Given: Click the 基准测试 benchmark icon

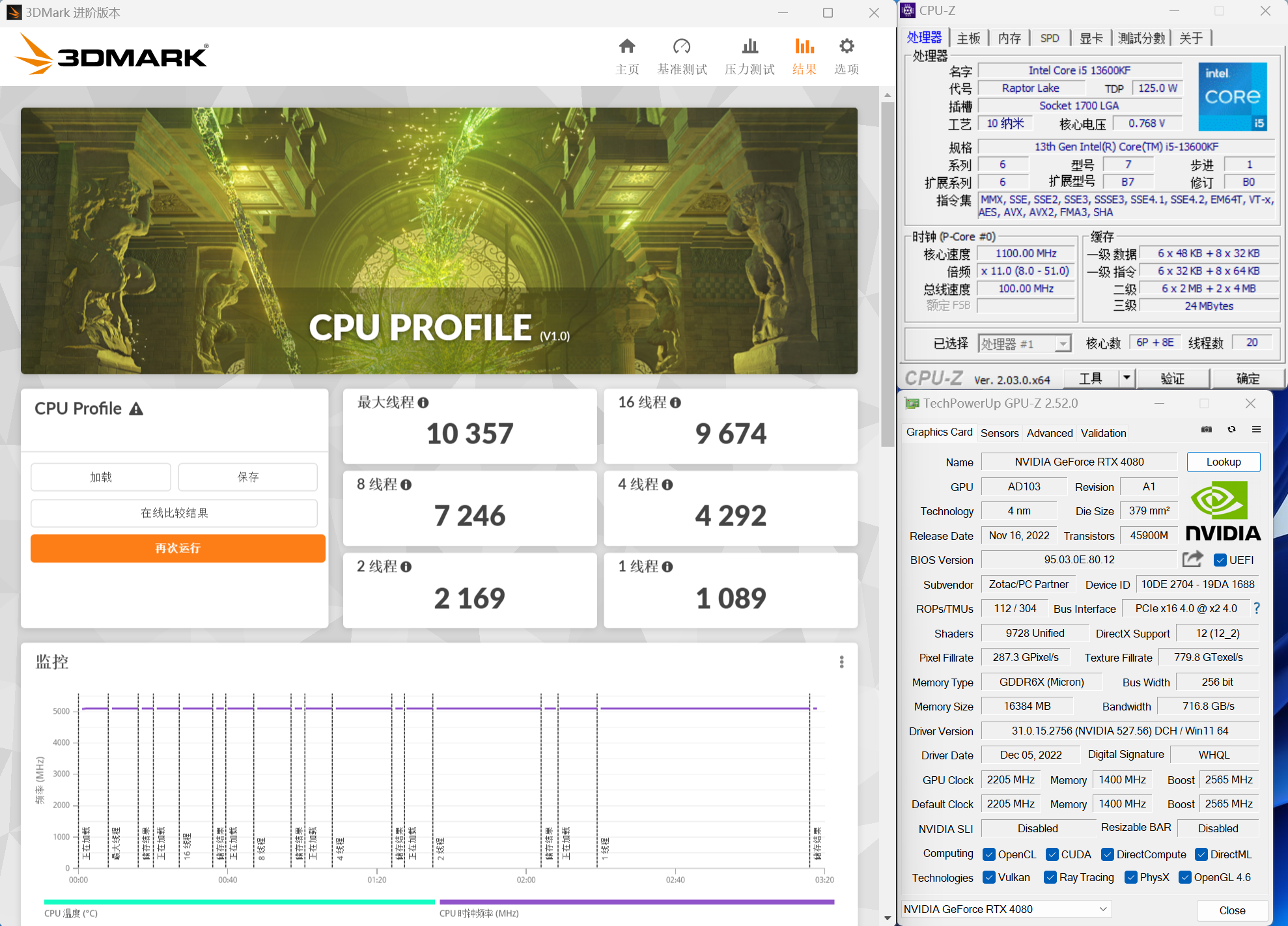Looking at the screenshot, I should (682, 46).
